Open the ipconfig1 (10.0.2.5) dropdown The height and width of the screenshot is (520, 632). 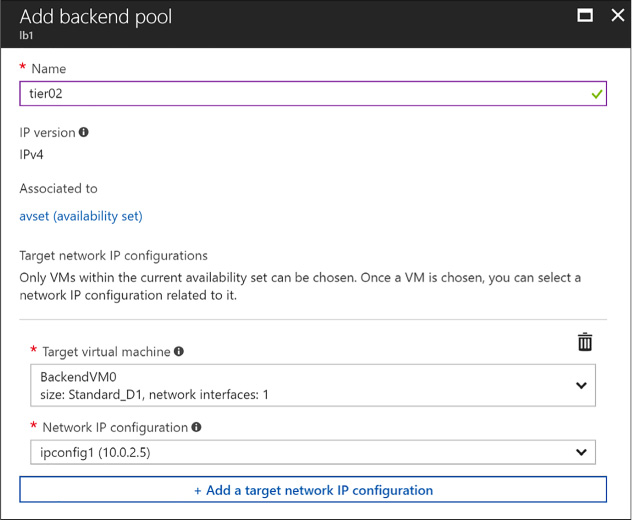313,452
